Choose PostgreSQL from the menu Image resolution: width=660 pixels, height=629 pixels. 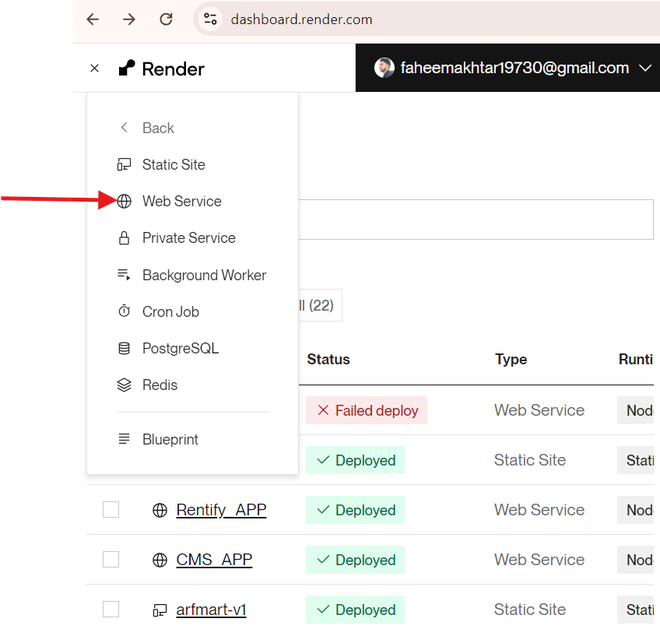181,349
